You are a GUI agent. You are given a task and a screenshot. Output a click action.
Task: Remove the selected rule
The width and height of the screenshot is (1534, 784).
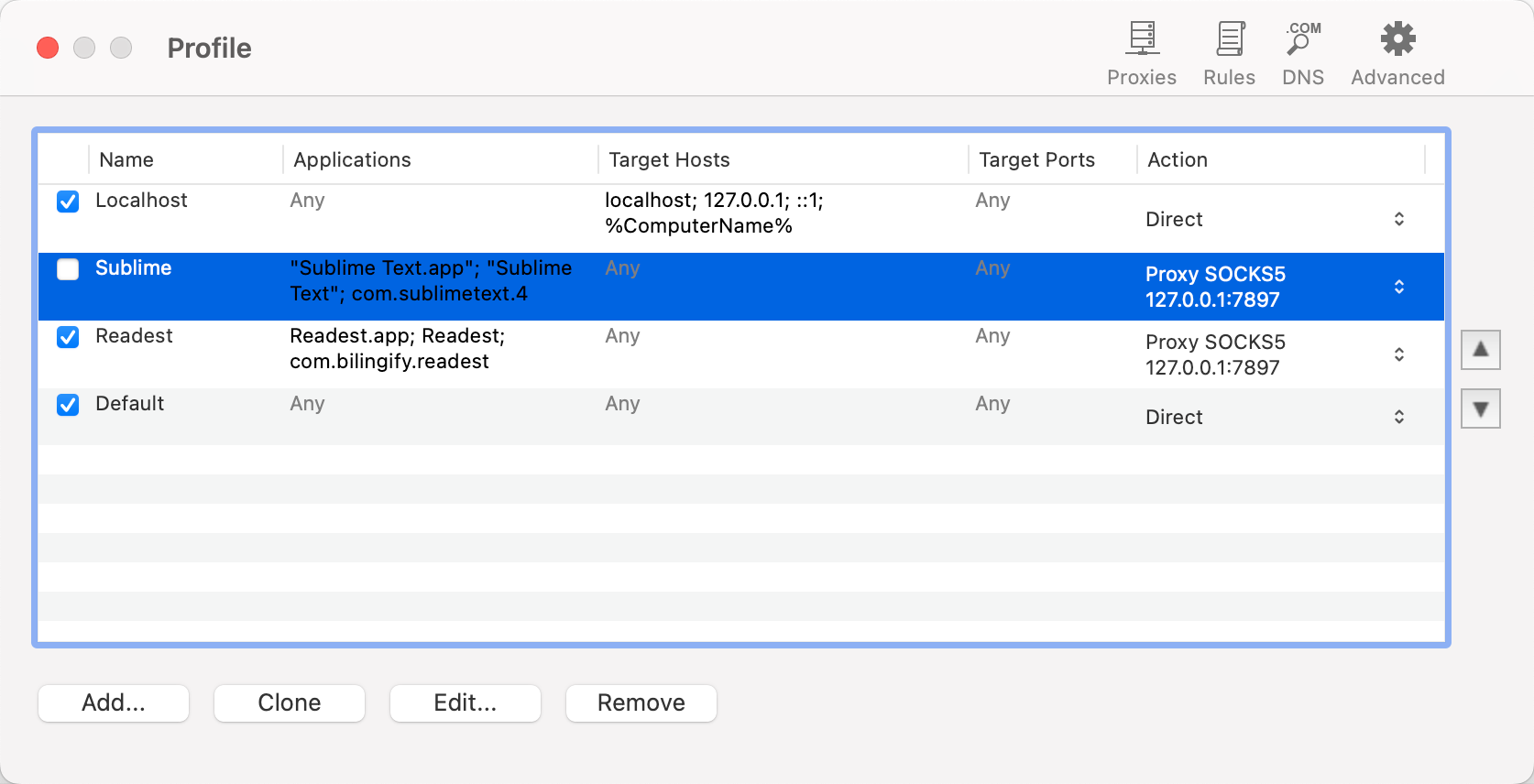pos(641,702)
